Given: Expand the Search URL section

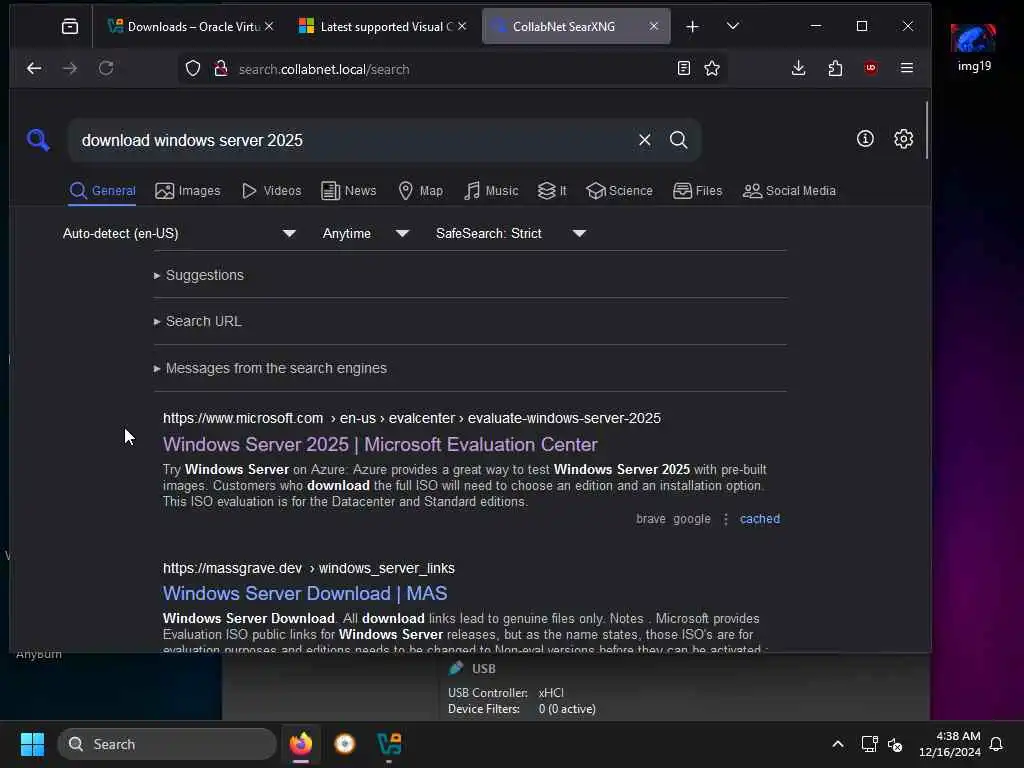Looking at the screenshot, I should click(x=197, y=321).
